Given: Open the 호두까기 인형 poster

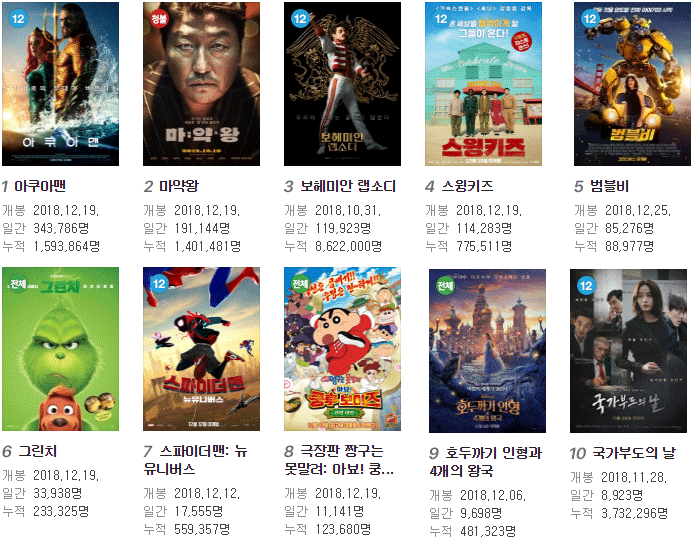Looking at the screenshot, I should [487, 351].
